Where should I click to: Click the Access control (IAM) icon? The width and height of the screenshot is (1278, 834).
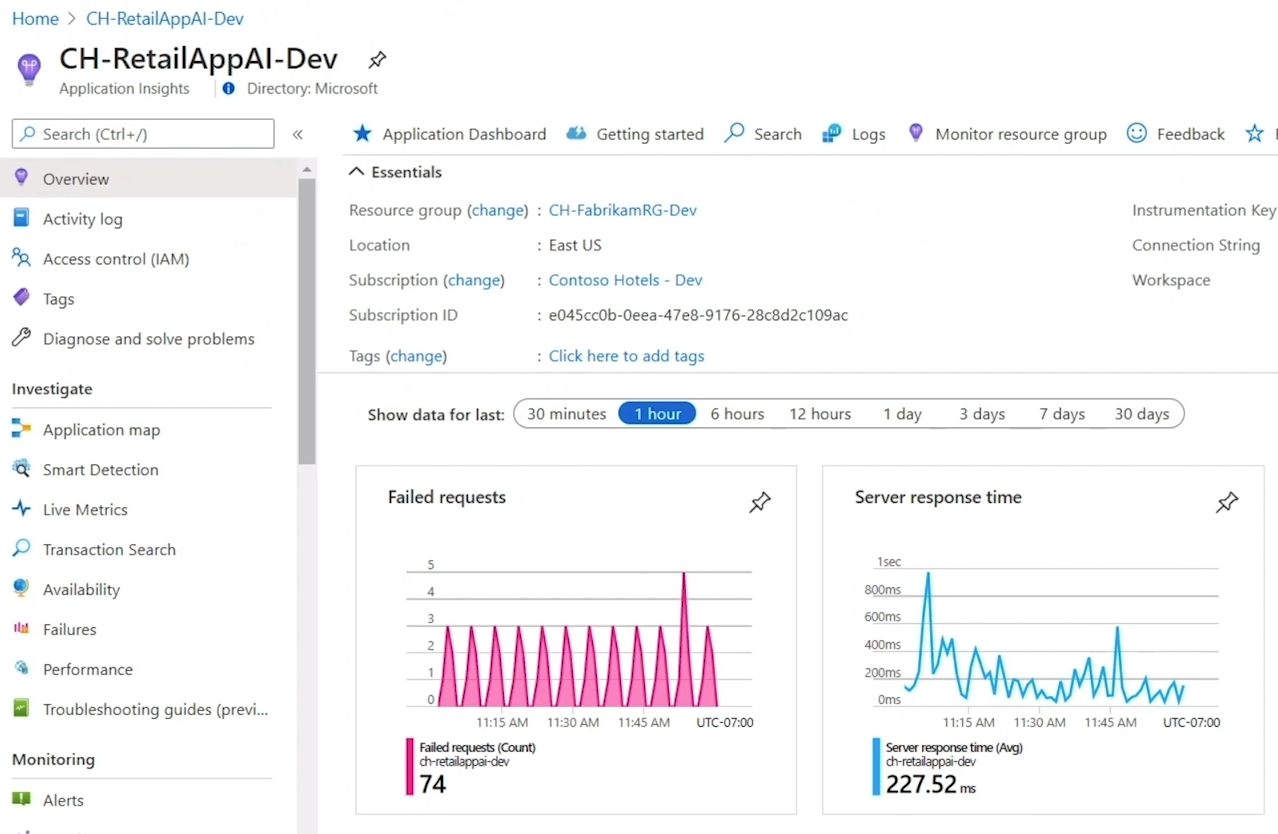(21, 258)
